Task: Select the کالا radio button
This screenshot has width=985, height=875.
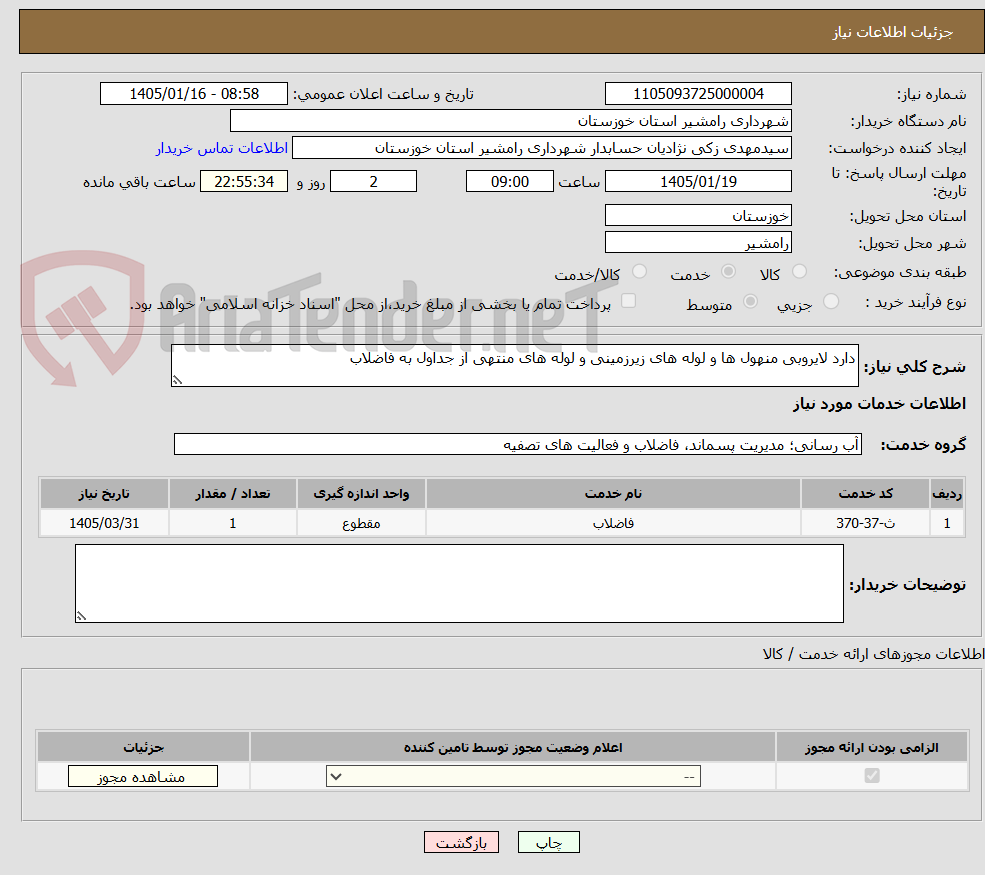Action: [799, 271]
